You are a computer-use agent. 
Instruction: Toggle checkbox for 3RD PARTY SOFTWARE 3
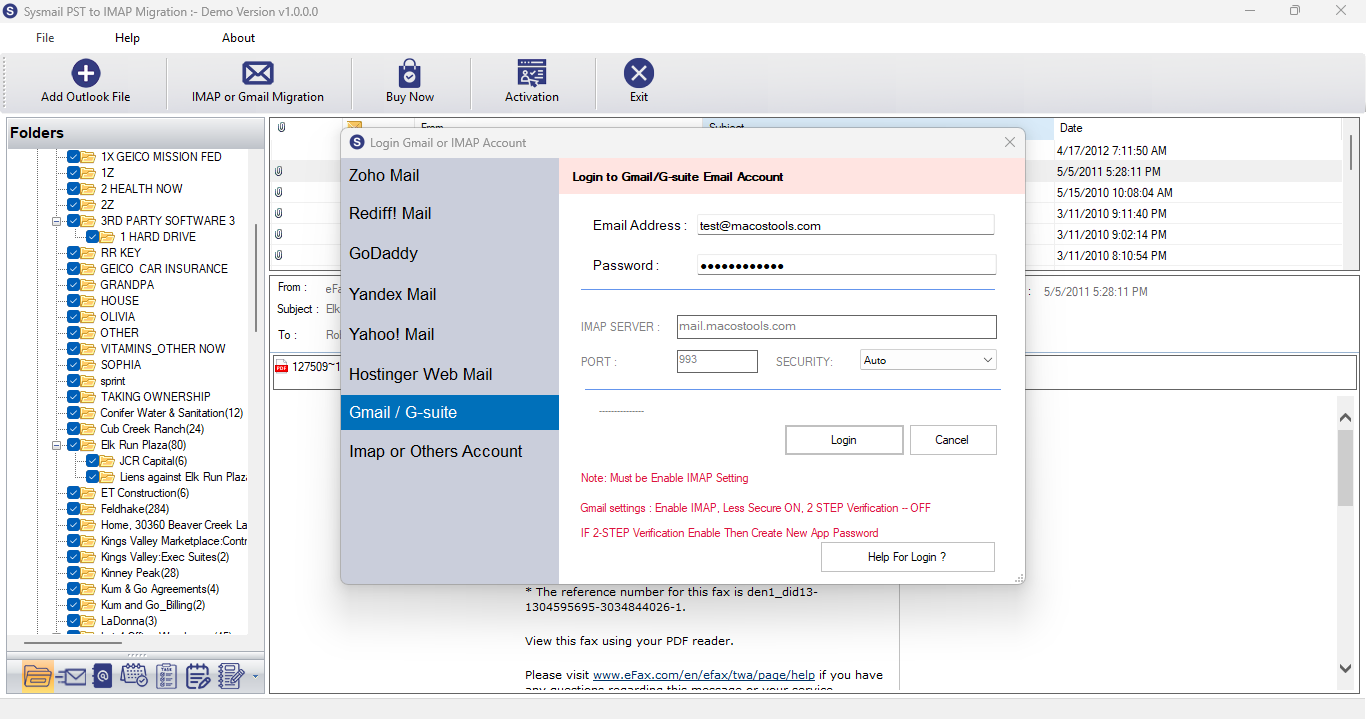[74, 221]
